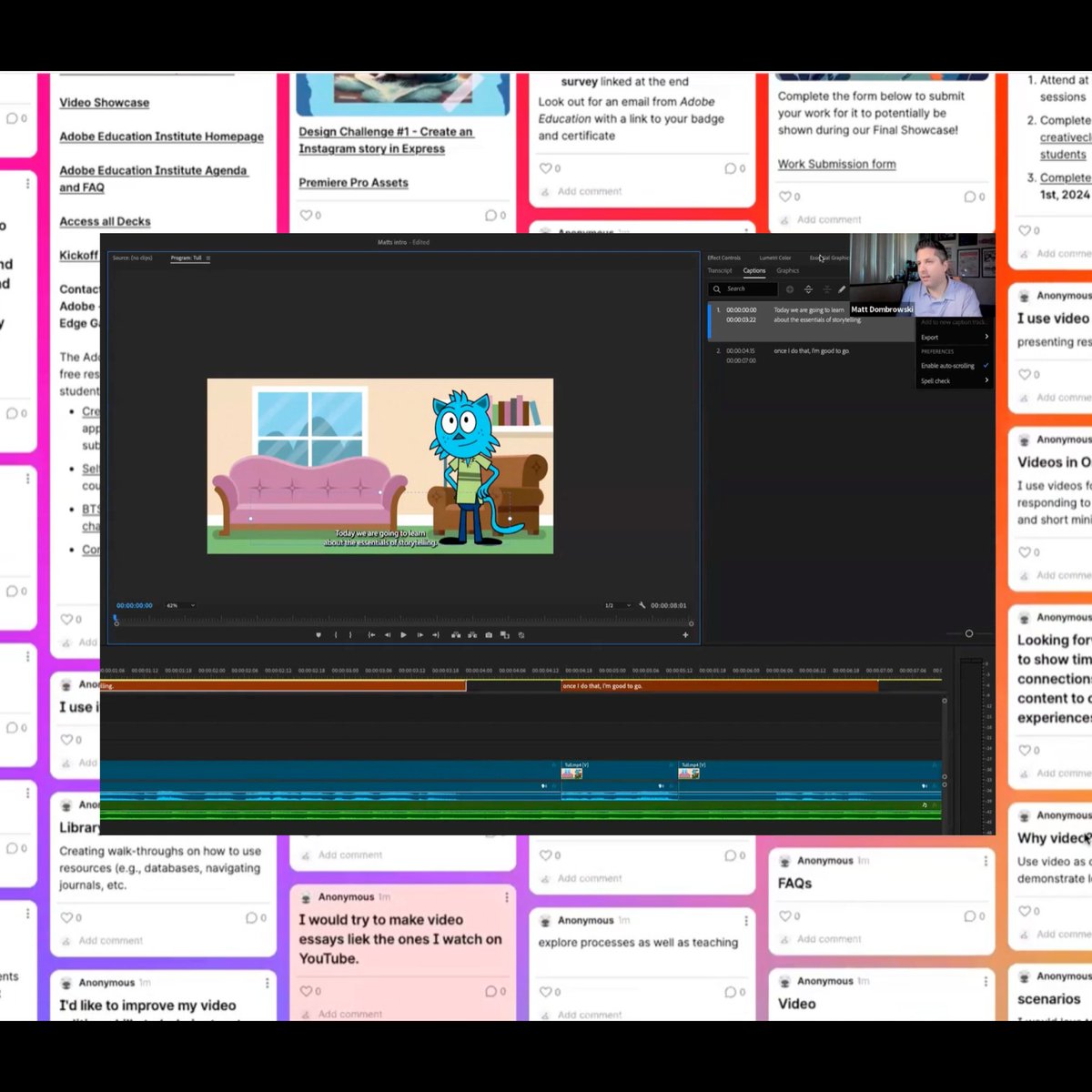Click the pencil edit icon in Captions
This screenshot has width=1092, height=1092.
click(842, 289)
